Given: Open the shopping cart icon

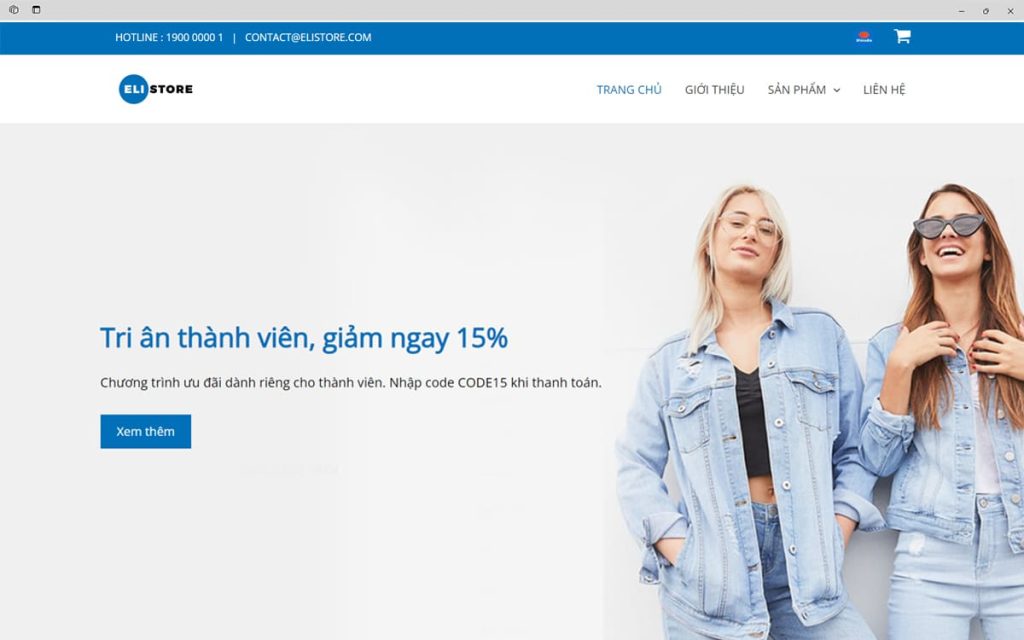Looking at the screenshot, I should [902, 37].
